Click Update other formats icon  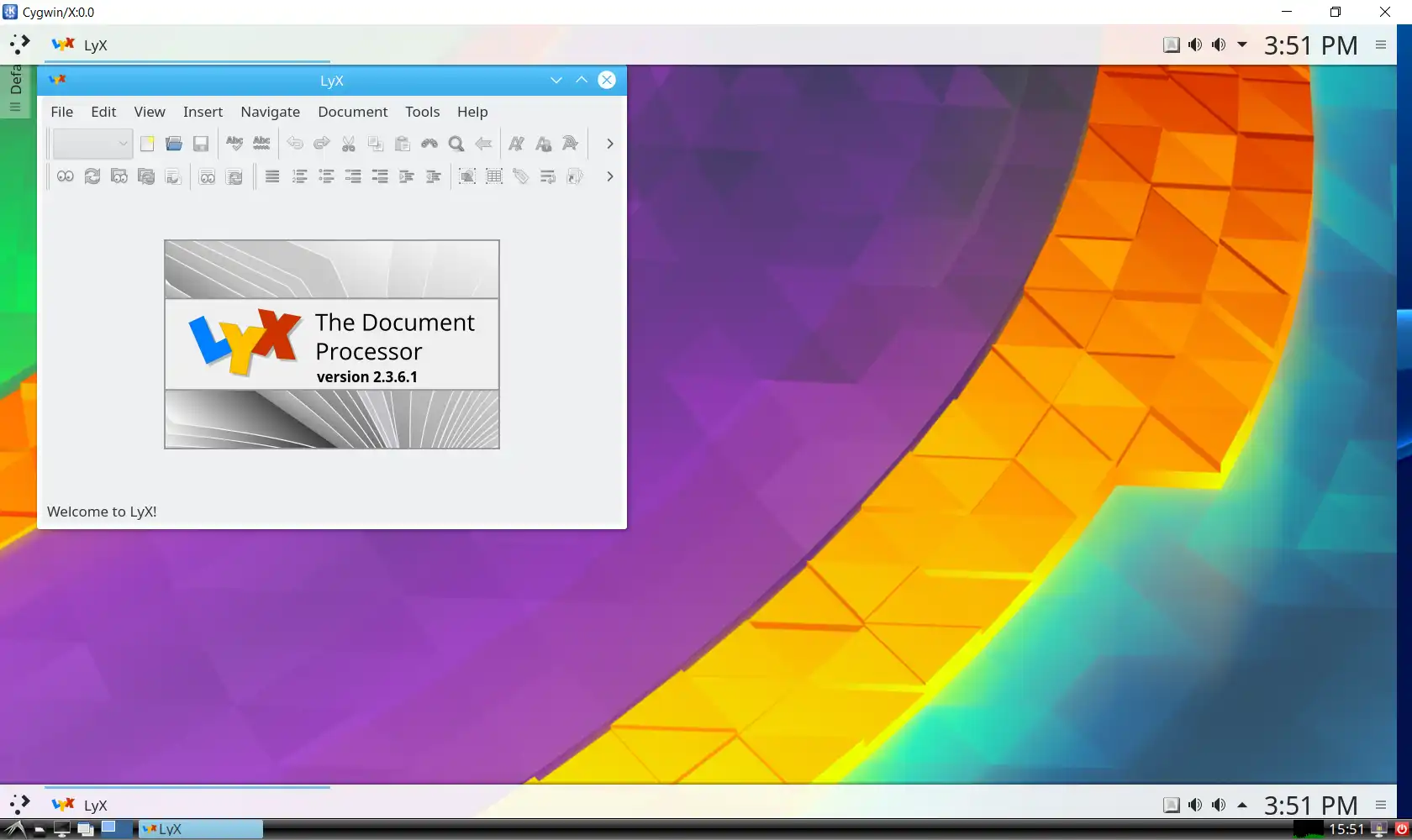click(x=234, y=176)
